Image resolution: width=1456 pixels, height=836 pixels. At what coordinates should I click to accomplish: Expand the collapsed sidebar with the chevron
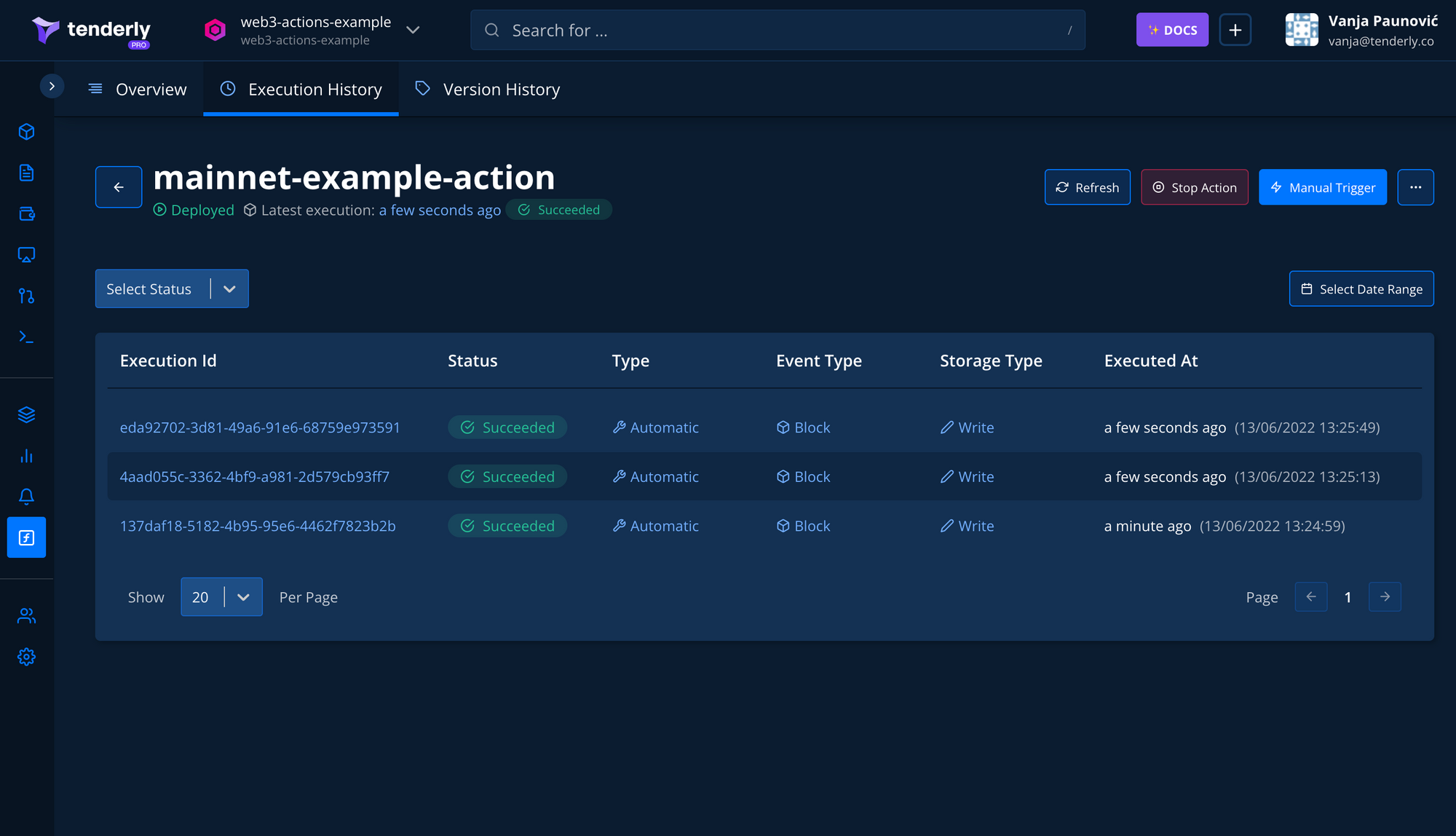pos(52,86)
